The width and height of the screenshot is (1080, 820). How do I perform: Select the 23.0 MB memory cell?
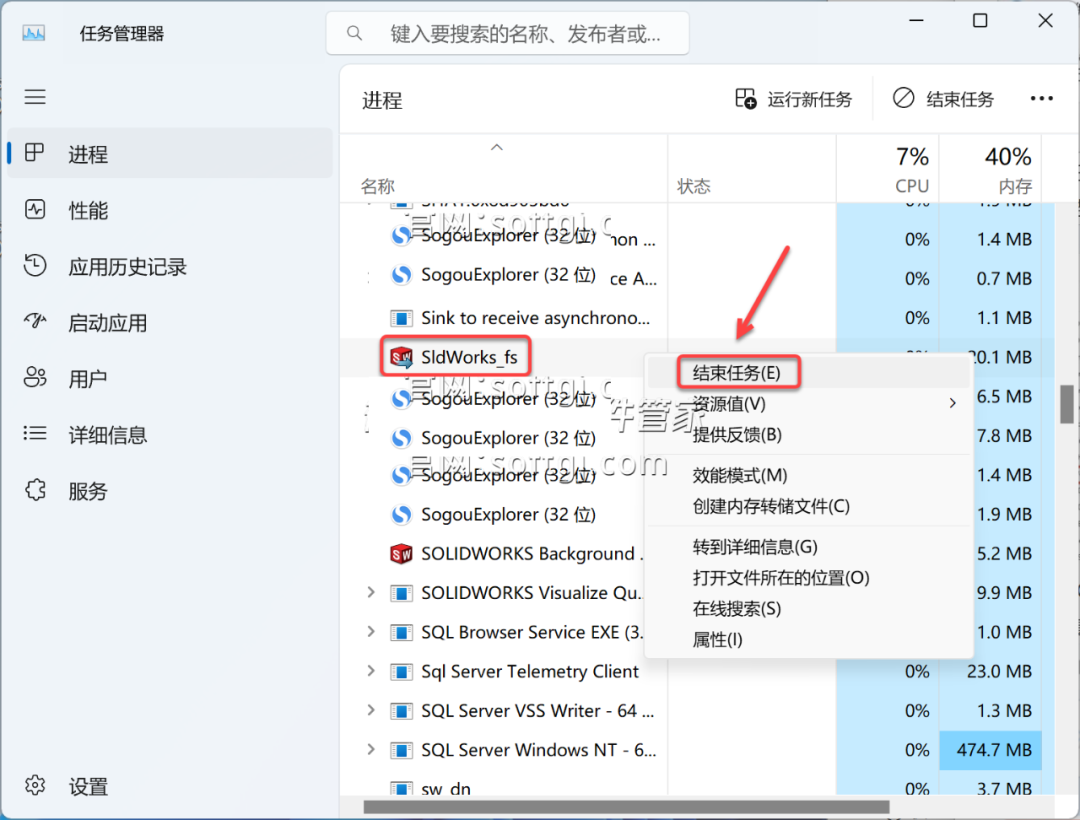990,671
